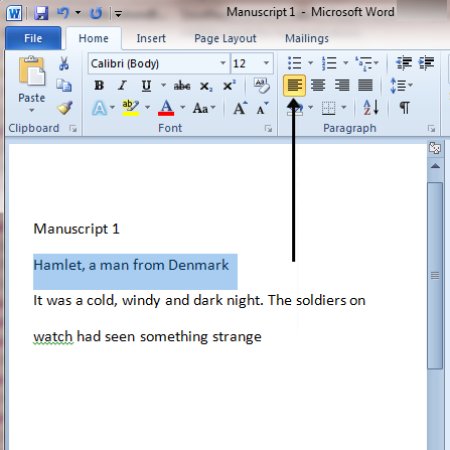Screen dimensions: 450x450
Task: Click the Increase Indent icon
Action: [426, 63]
